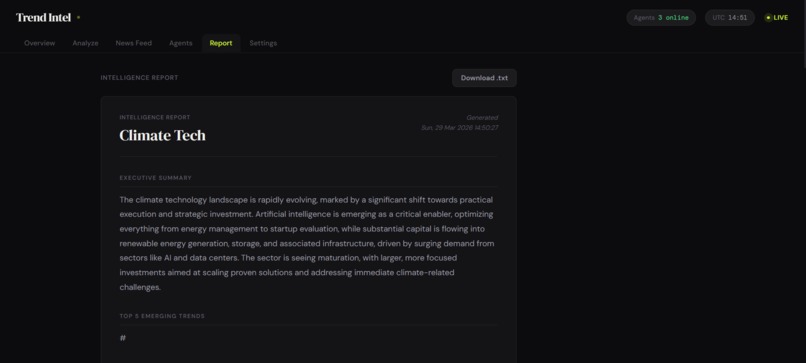
Task: Go to the Agents tab
Action: click(x=180, y=43)
